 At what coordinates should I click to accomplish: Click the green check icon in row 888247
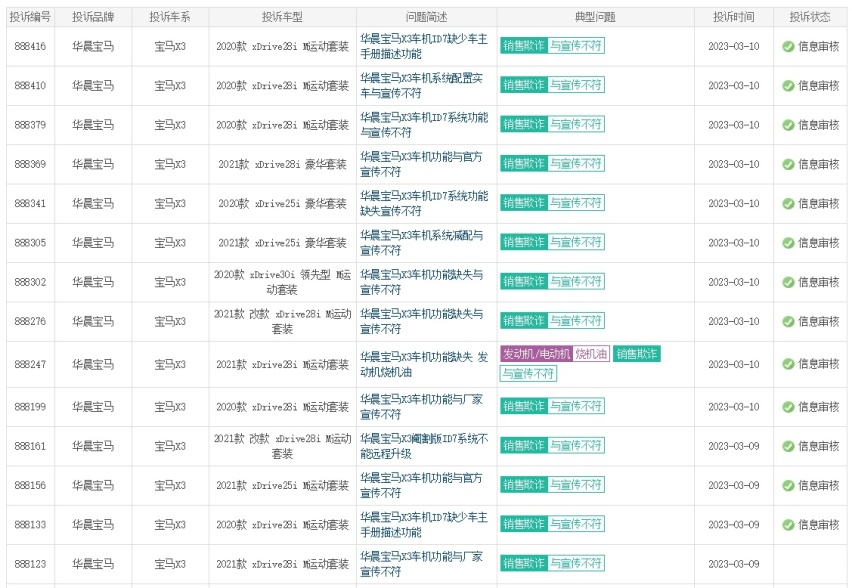[x=788, y=364]
